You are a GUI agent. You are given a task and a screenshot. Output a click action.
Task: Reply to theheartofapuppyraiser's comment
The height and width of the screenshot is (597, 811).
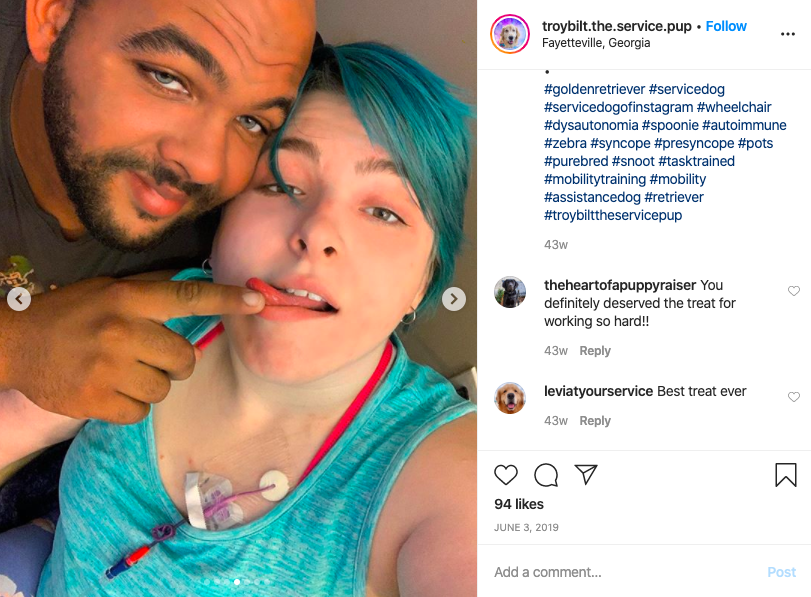(x=595, y=351)
